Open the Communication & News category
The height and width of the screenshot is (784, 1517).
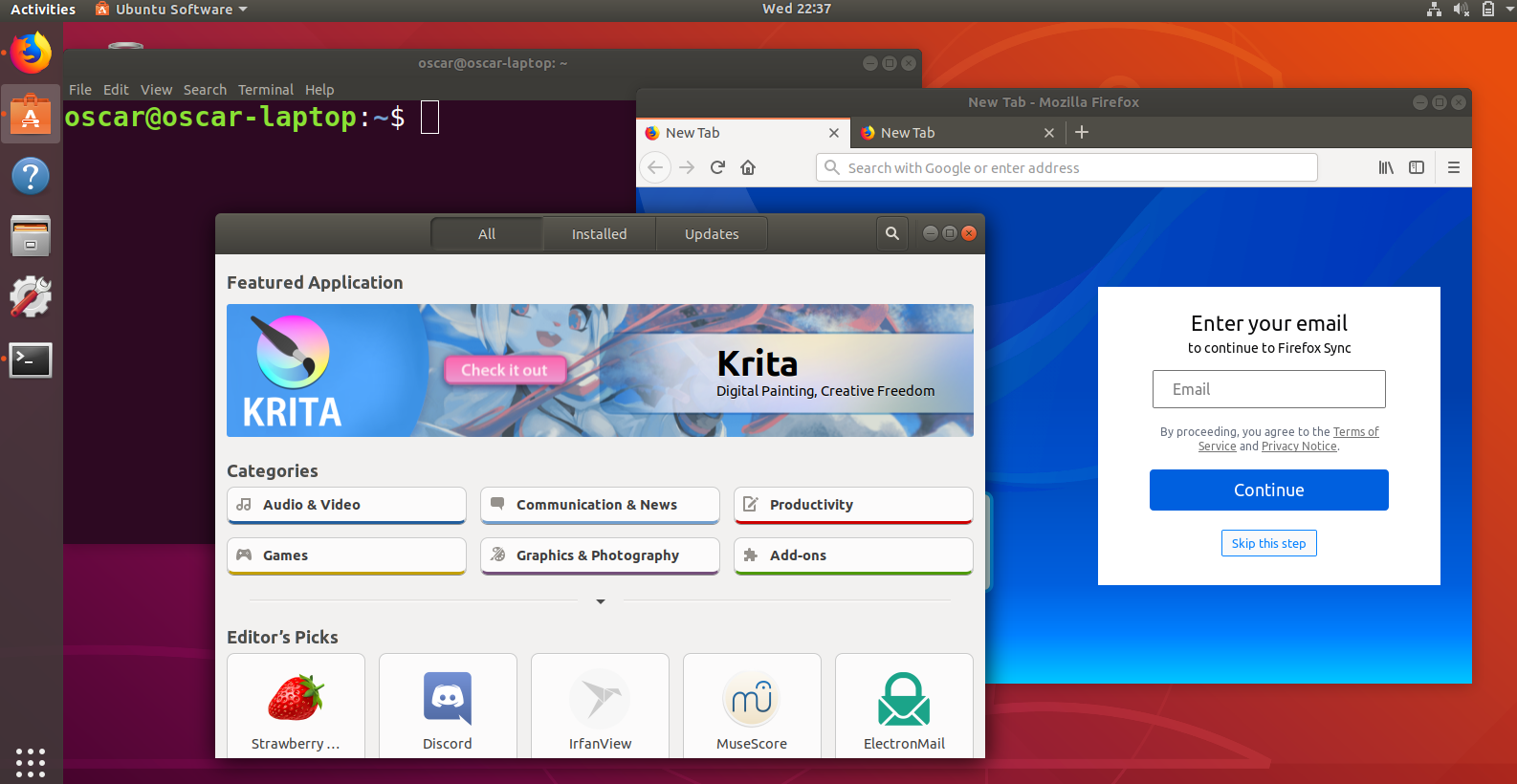(x=600, y=505)
